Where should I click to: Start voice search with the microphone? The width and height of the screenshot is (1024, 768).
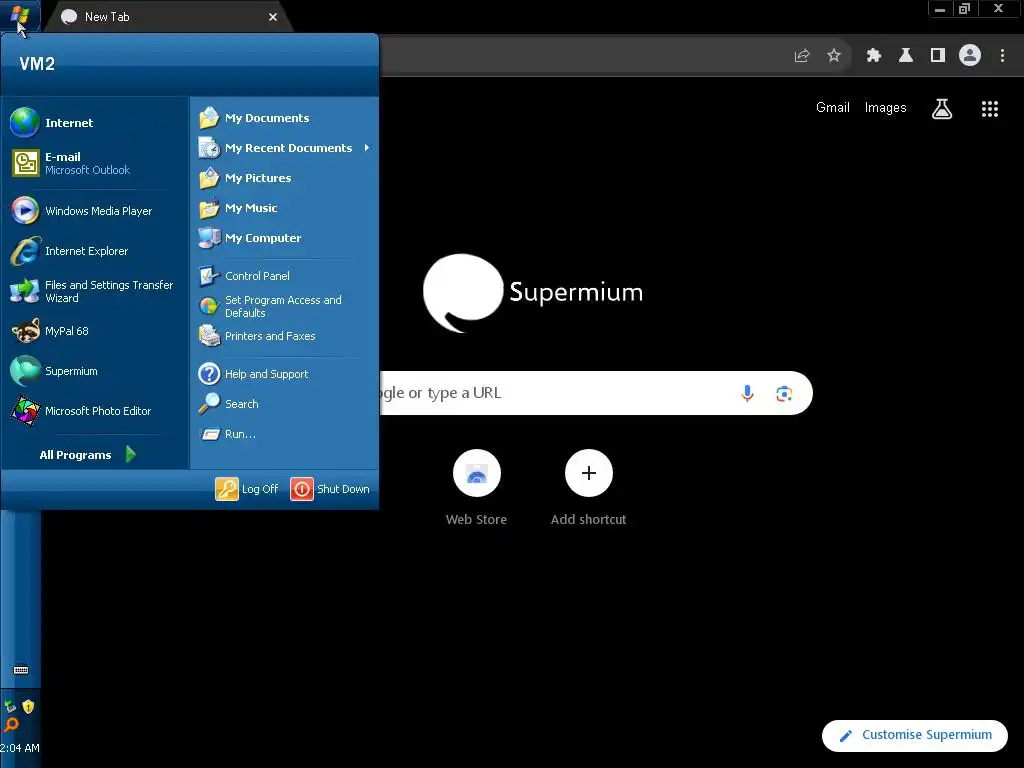click(748, 393)
